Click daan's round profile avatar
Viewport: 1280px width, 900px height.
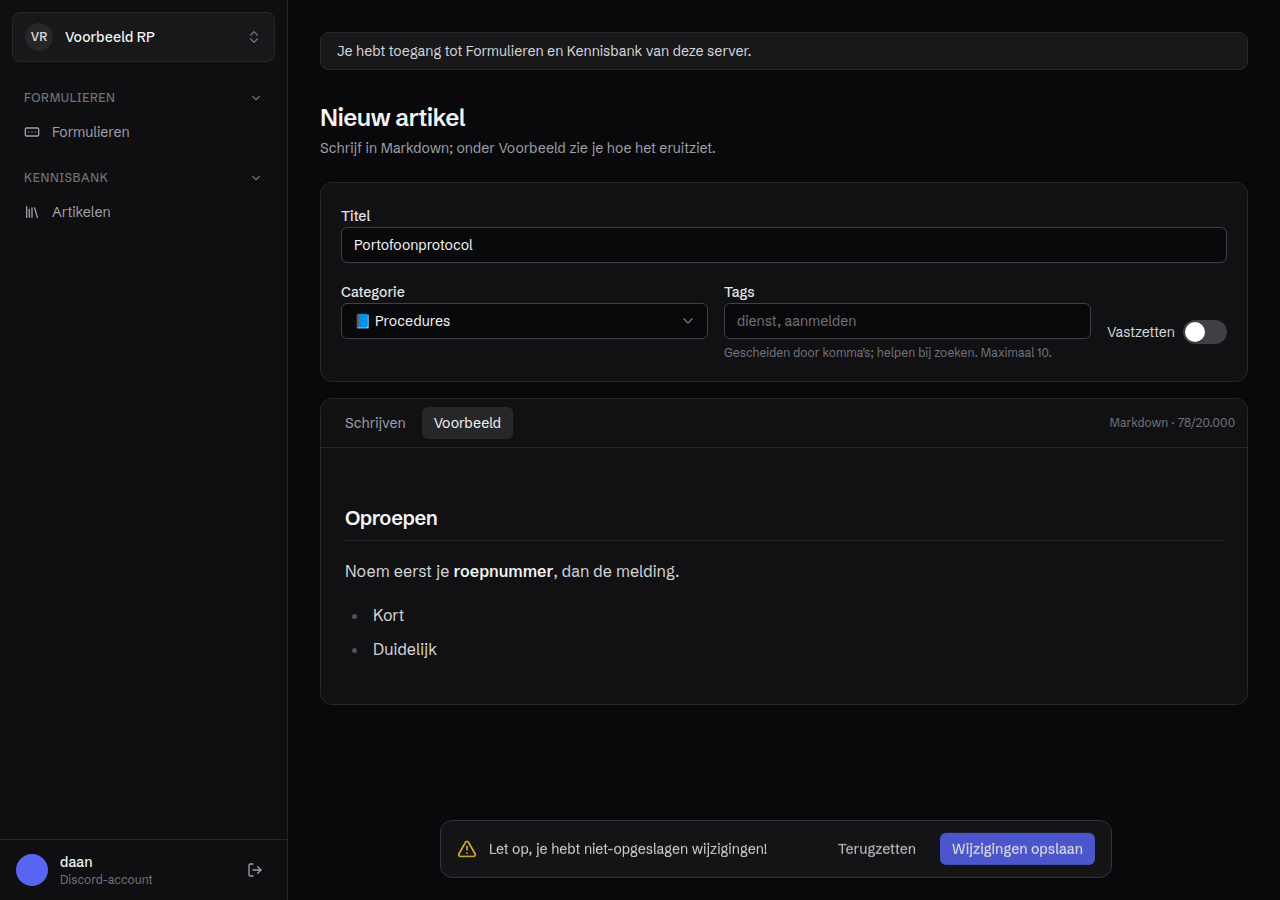click(32, 870)
